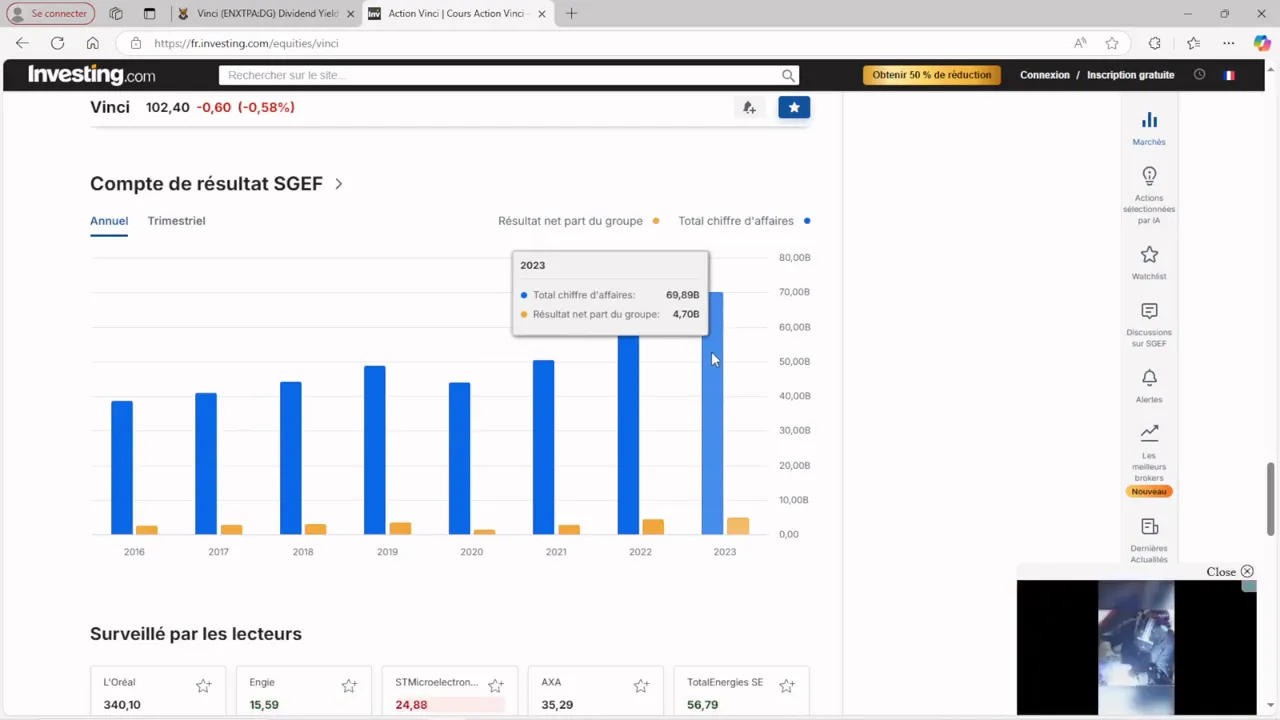Screen dimensions: 1280x720
Task: Open the Copilot icon in the browser toolbar
Action: (x=1261, y=43)
